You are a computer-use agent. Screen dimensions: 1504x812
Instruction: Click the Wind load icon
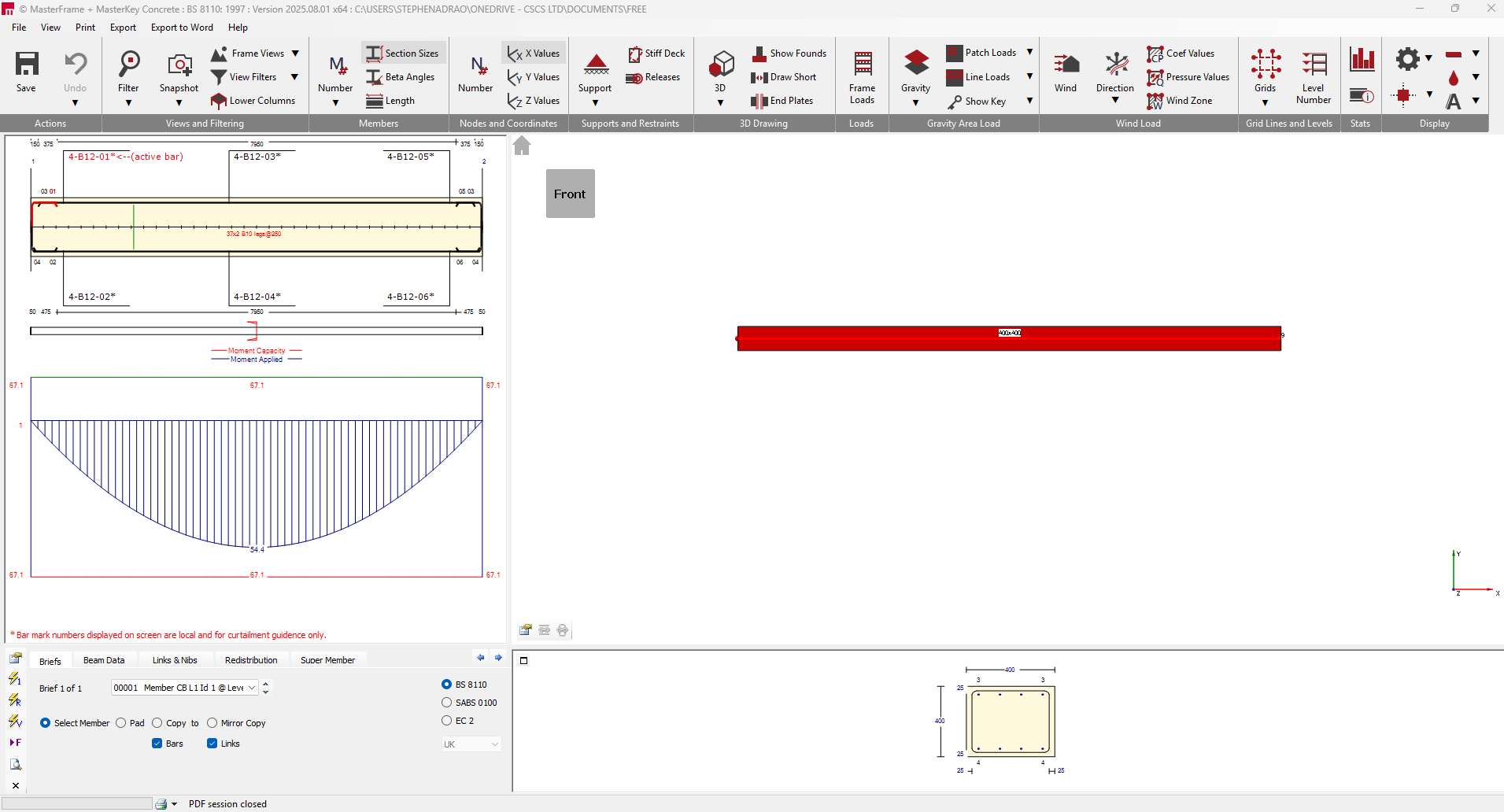pyautogui.click(x=1066, y=64)
